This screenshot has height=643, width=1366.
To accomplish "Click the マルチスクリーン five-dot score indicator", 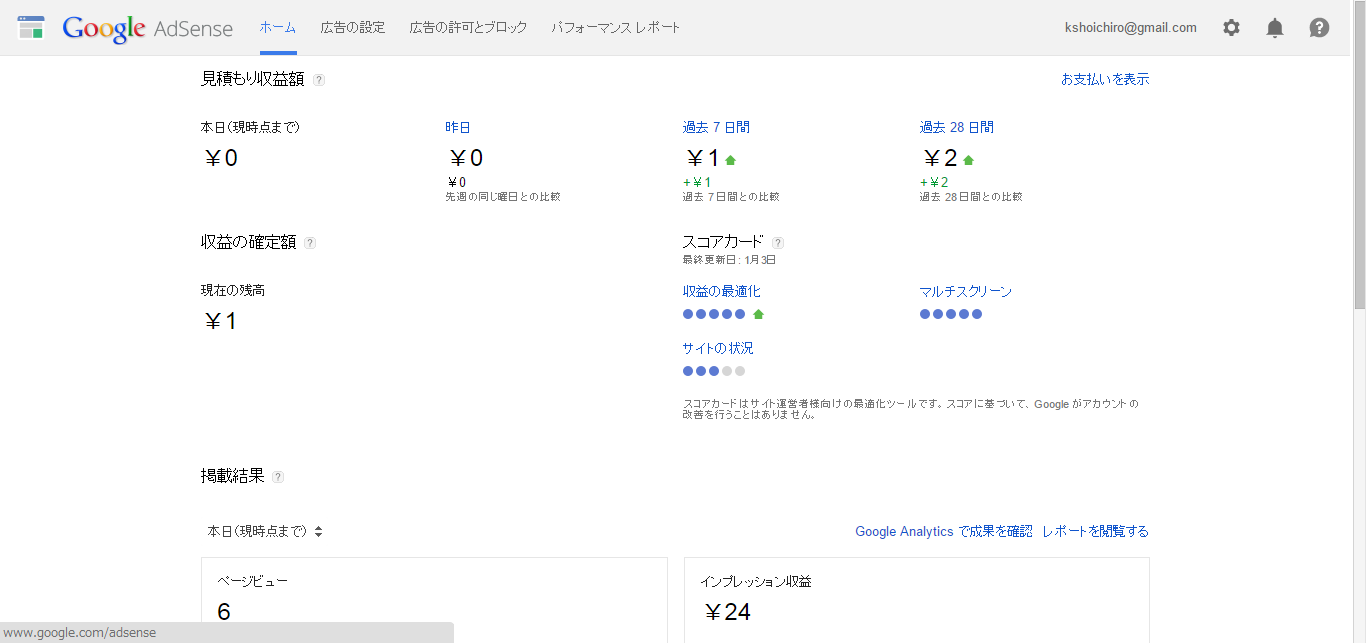I will 951,314.
